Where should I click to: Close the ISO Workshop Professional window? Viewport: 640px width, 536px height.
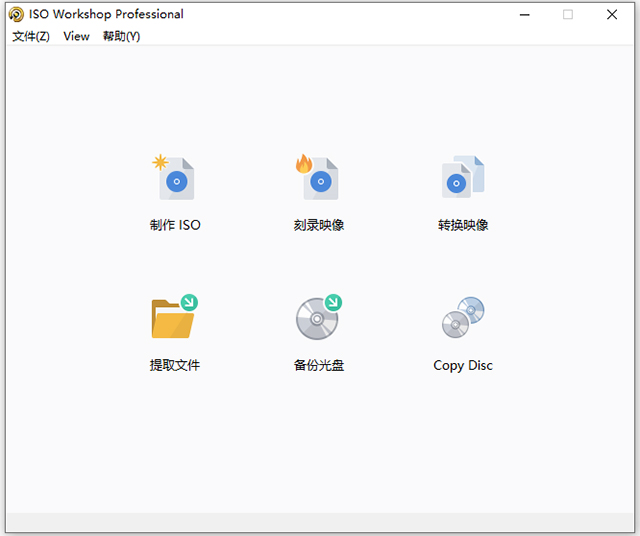pyautogui.click(x=612, y=15)
